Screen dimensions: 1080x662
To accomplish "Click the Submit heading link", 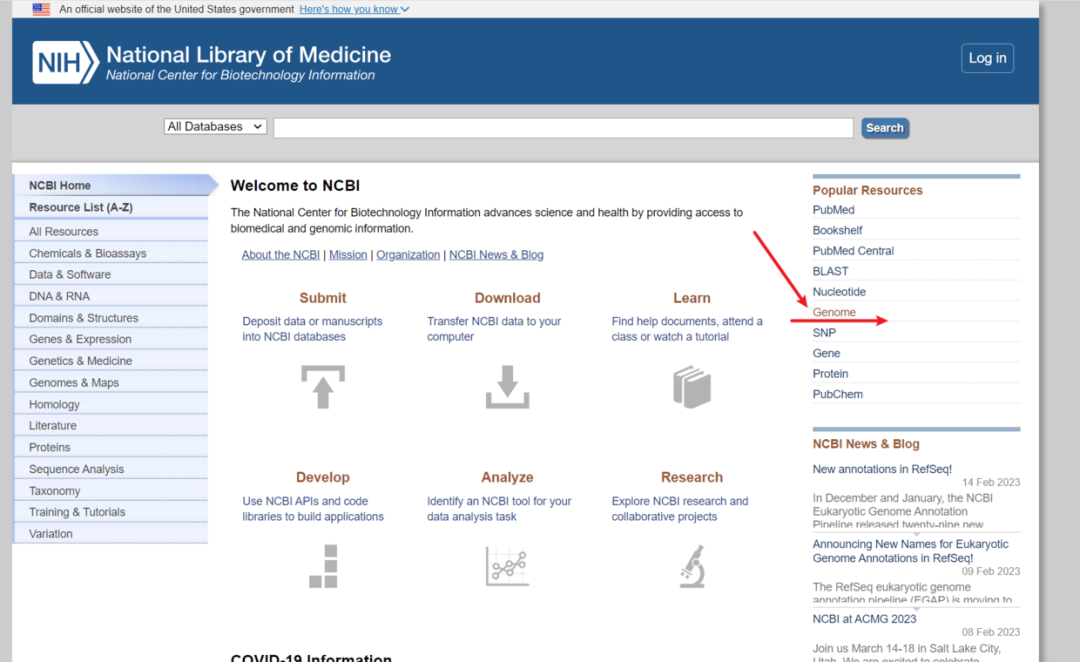I will (322, 298).
